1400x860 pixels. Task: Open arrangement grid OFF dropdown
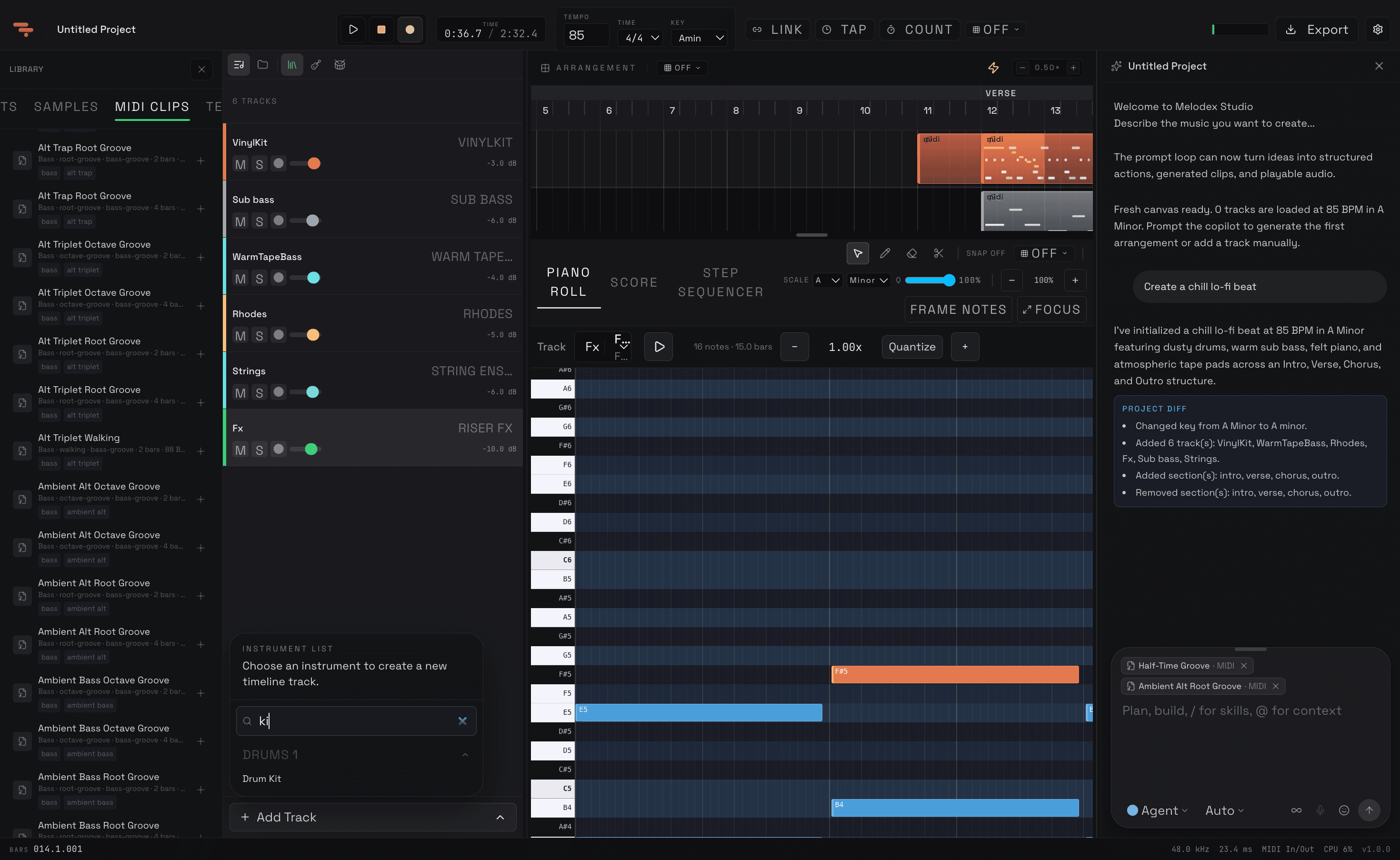682,68
